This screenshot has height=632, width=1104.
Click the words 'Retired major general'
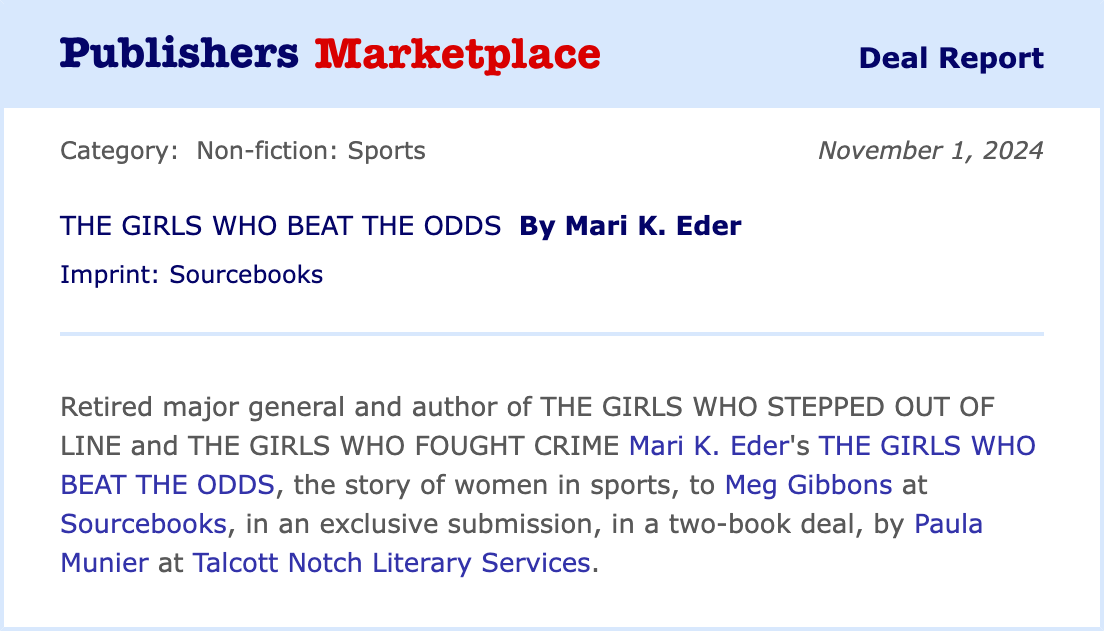pos(199,408)
